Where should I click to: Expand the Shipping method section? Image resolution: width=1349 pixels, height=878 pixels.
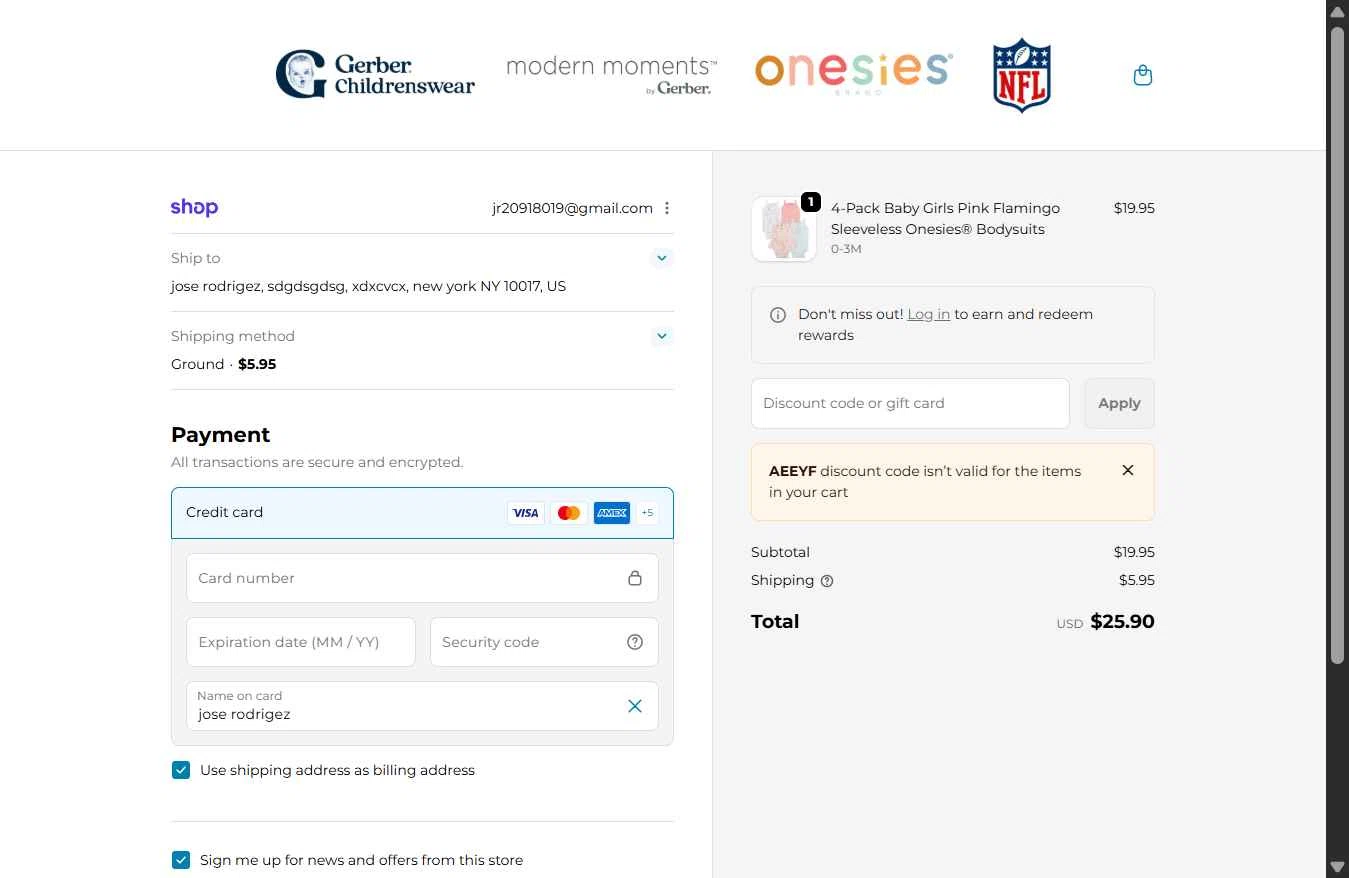coord(661,336)
